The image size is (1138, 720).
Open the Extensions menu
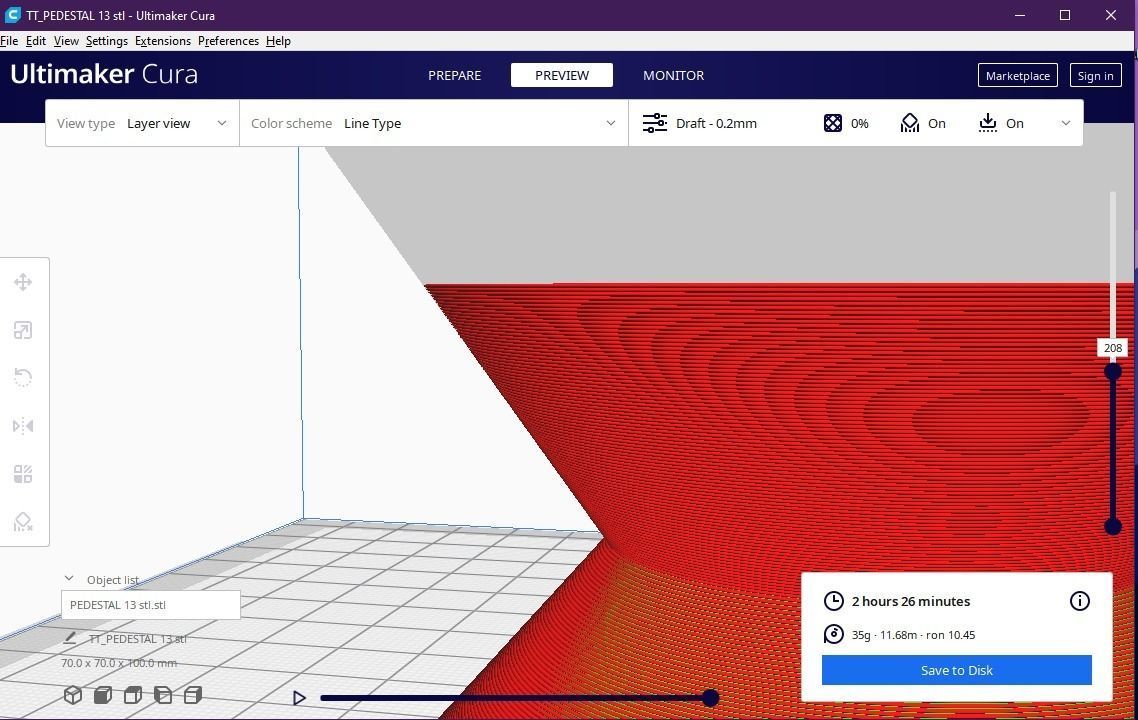[163, 41]
